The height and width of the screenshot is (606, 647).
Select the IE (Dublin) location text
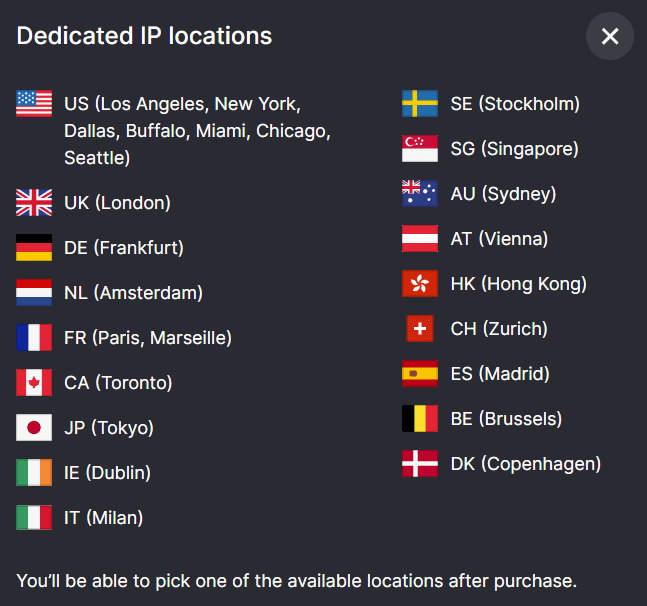[107, 473]
